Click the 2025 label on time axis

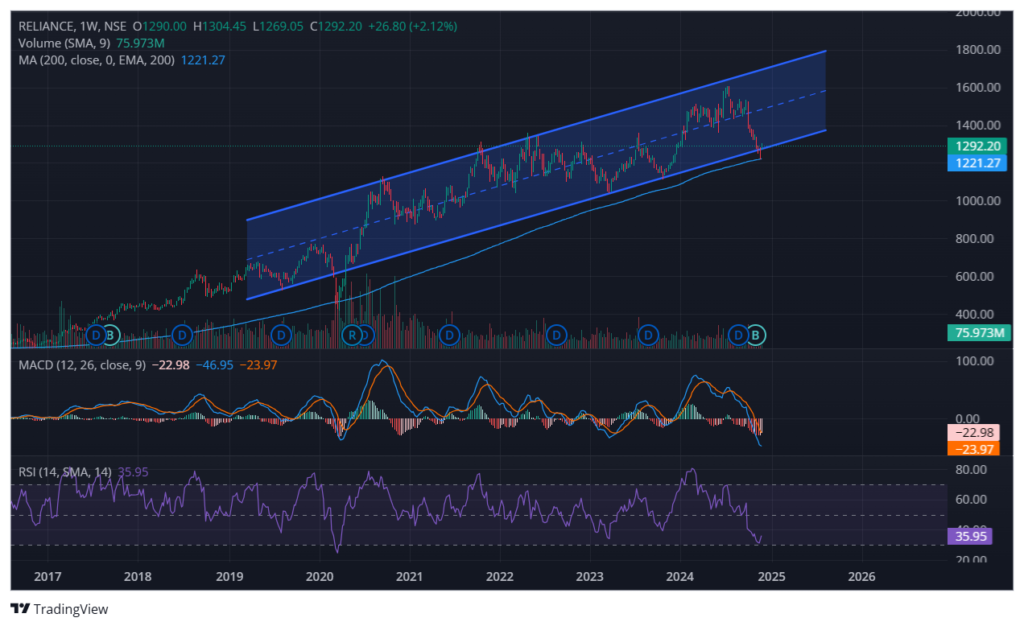770,577
